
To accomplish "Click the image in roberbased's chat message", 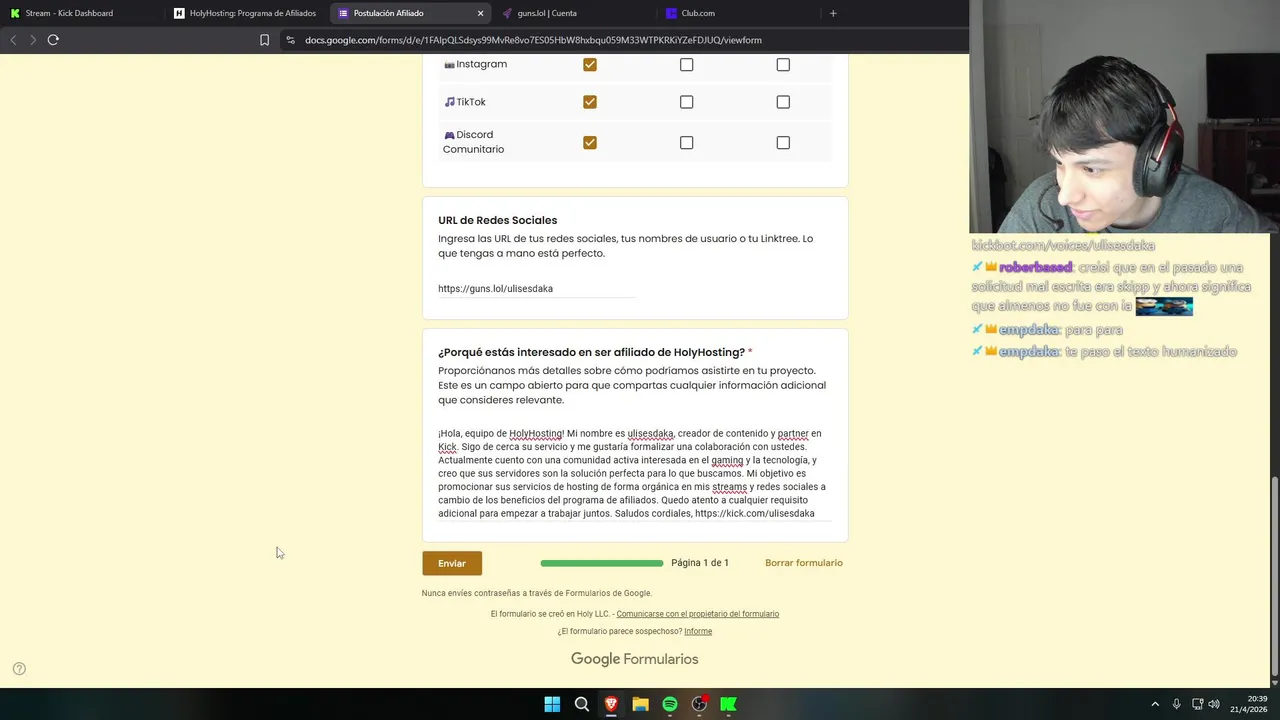I will point(1164,307).
